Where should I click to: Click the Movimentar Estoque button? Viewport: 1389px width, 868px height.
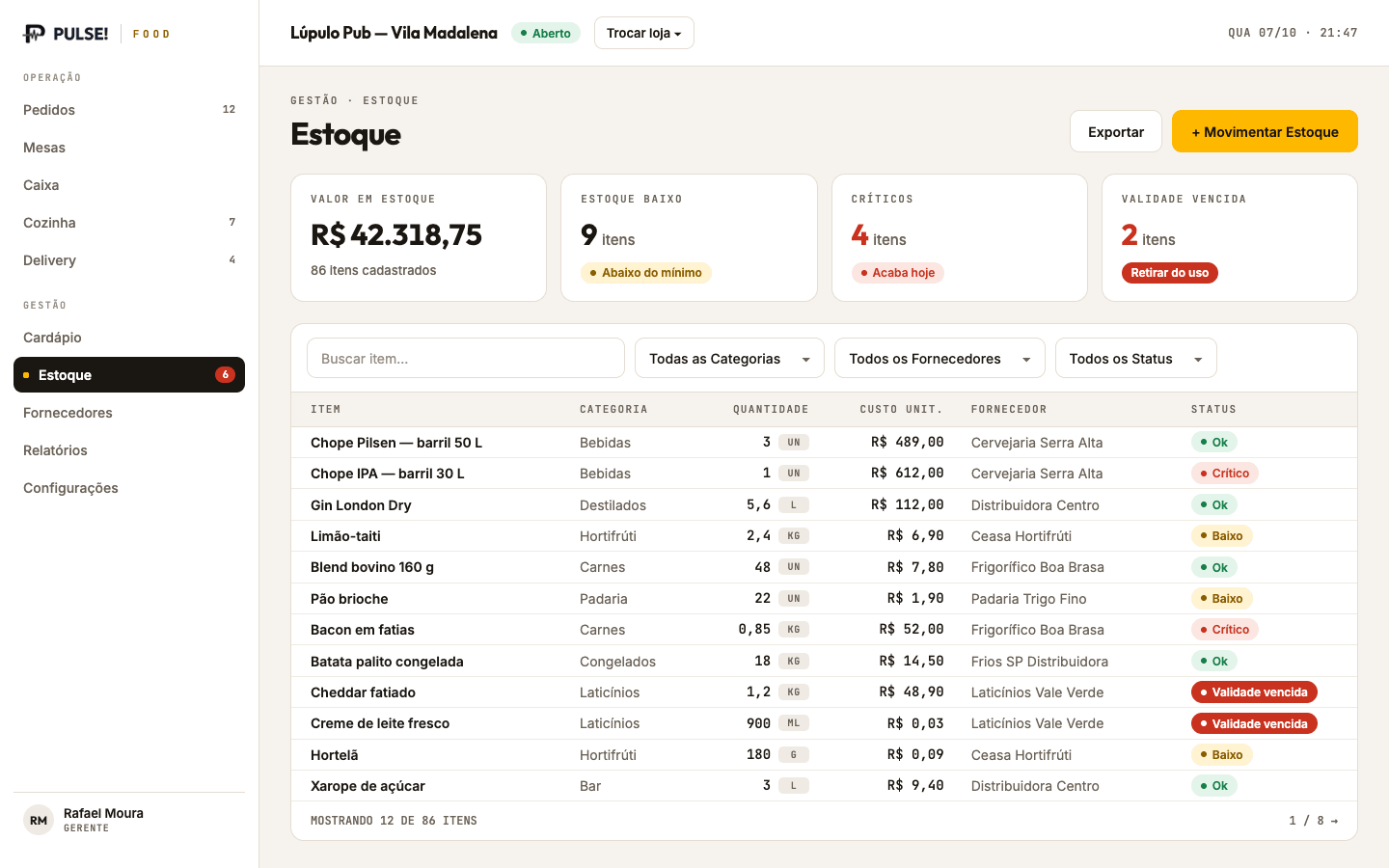pos(1265,131)
